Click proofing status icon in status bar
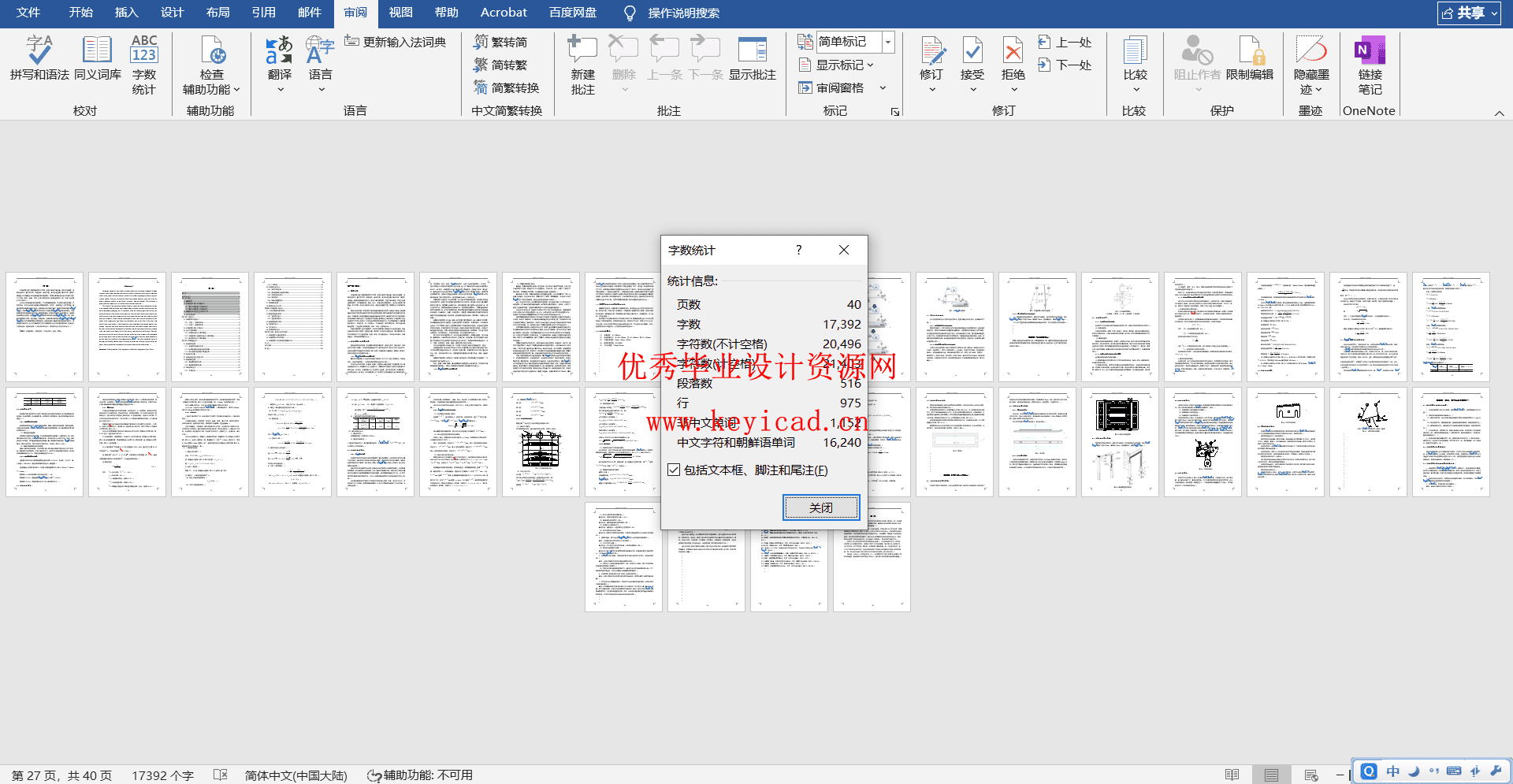This screenshot has height=784, width=1513. pos(221,775)
